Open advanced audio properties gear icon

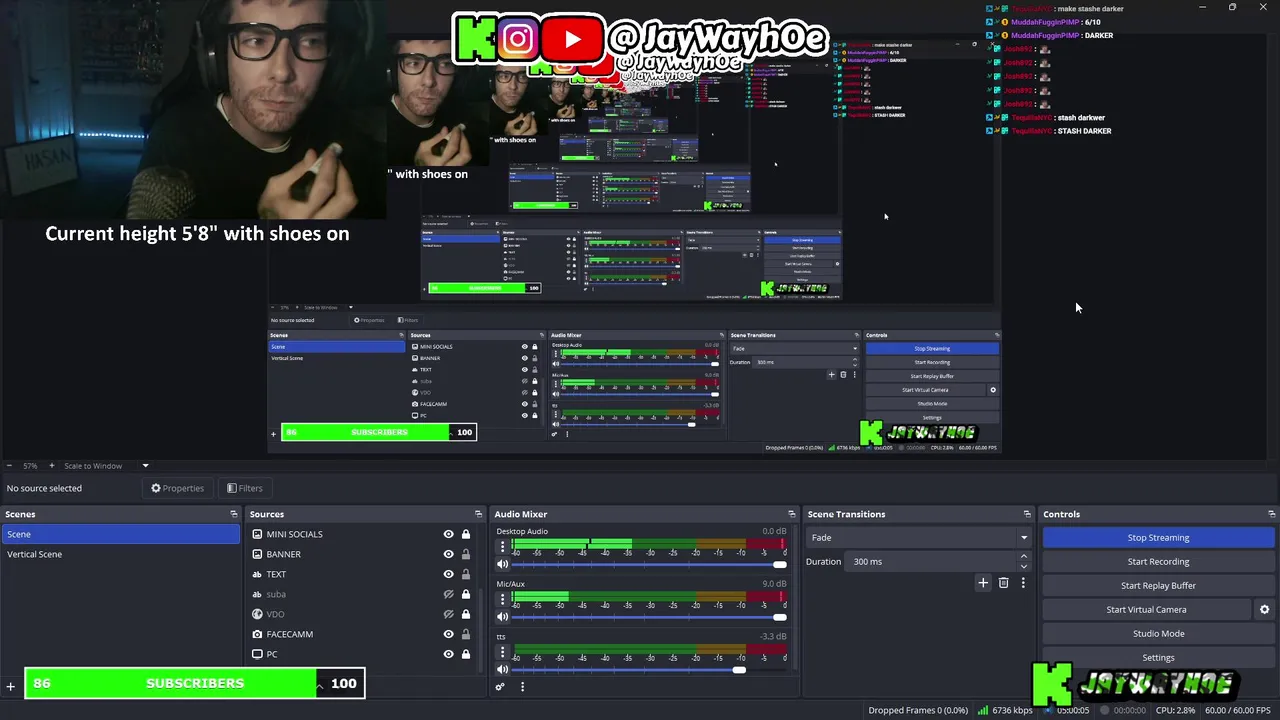500,686
